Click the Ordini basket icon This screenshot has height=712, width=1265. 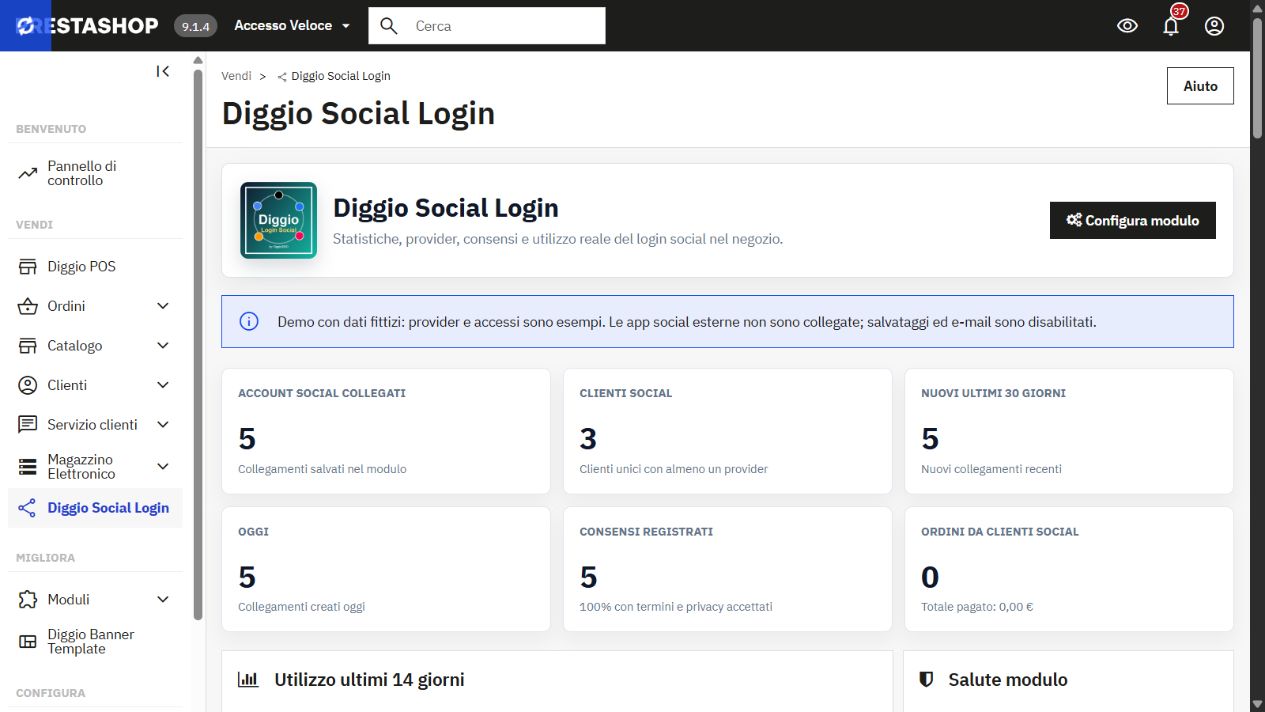click(x=28, y=306)
